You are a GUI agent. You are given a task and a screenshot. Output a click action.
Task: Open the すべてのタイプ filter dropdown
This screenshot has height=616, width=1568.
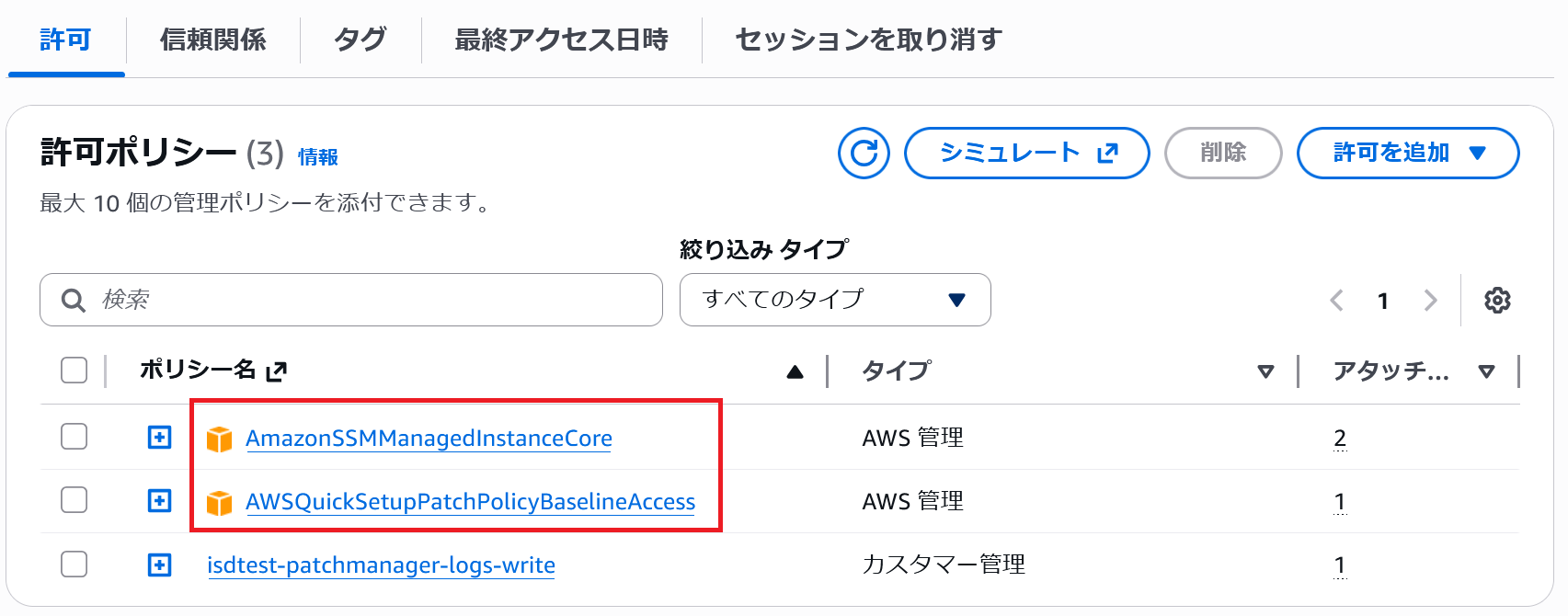pyautogui.click(x=834, y=300)
